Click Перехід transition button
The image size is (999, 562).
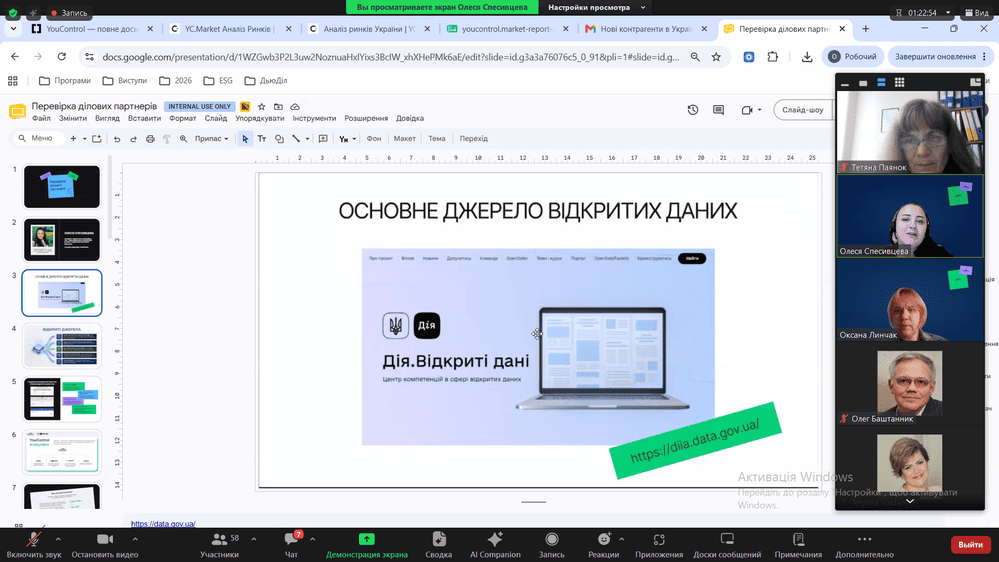[x=473, y=138]
